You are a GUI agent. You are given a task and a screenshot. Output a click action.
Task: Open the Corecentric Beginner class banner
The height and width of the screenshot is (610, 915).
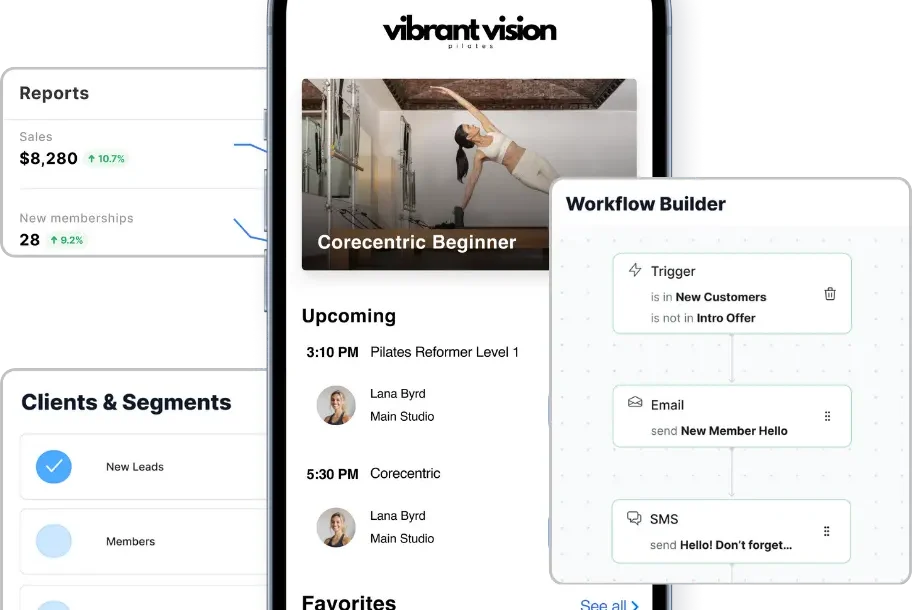point(469,174)
